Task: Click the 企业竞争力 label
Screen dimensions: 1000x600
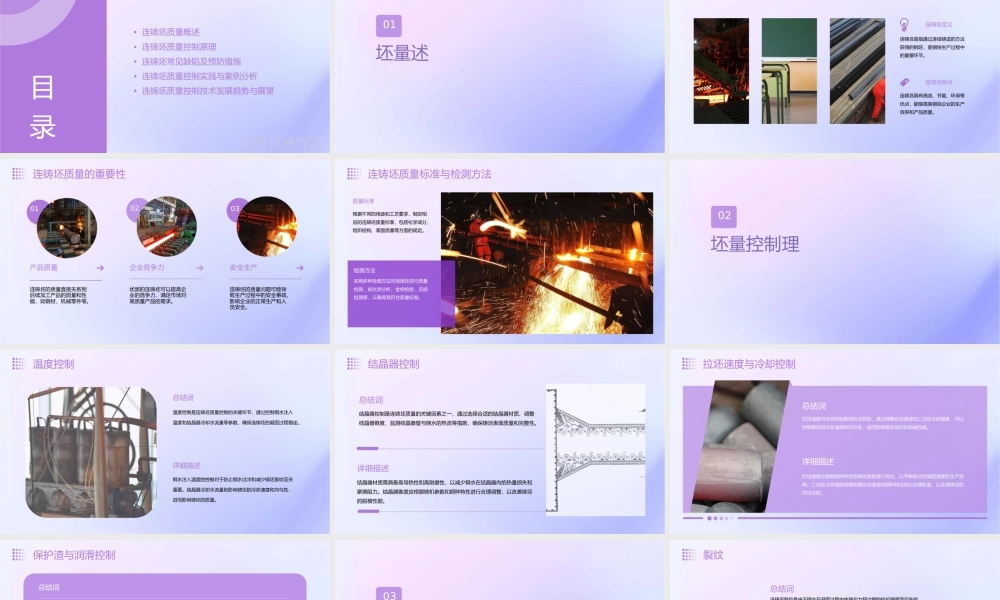Action: 147,268
